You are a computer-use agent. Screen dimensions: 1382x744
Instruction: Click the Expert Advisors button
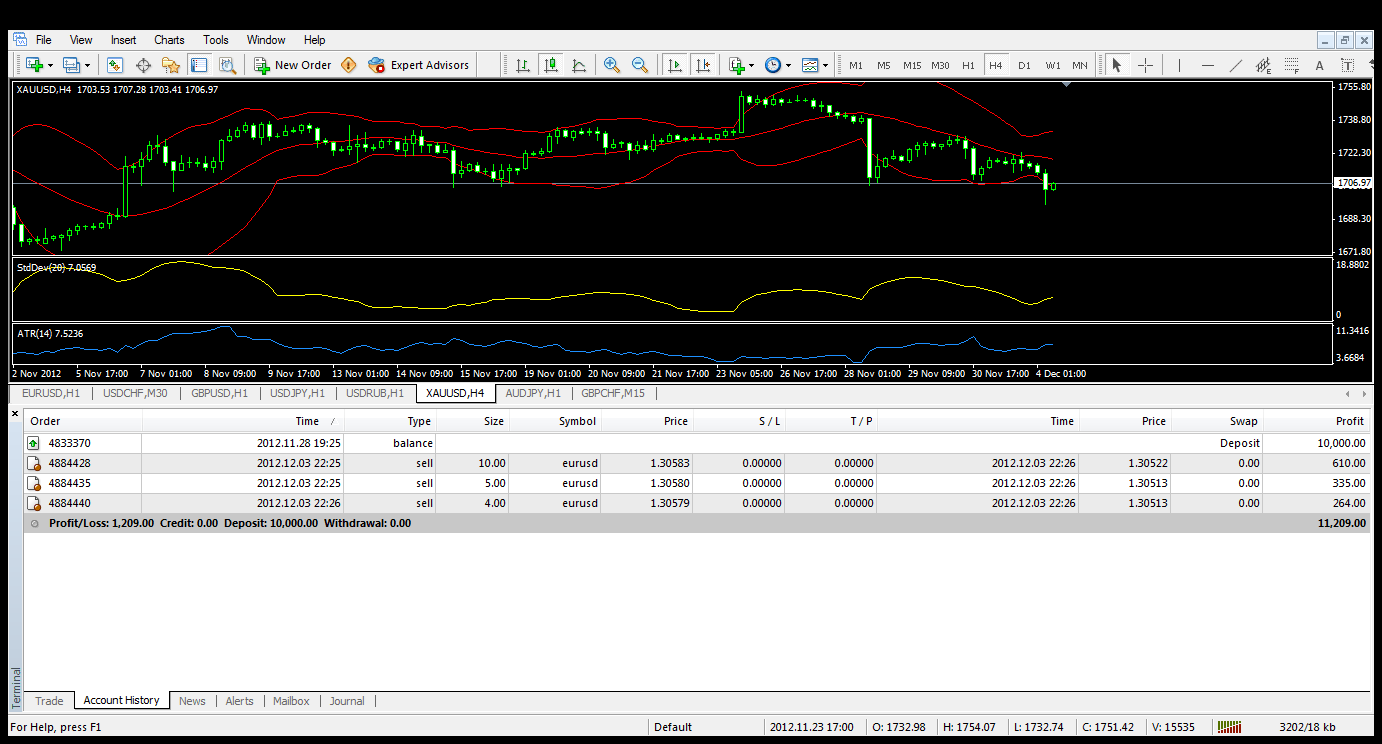418,65
